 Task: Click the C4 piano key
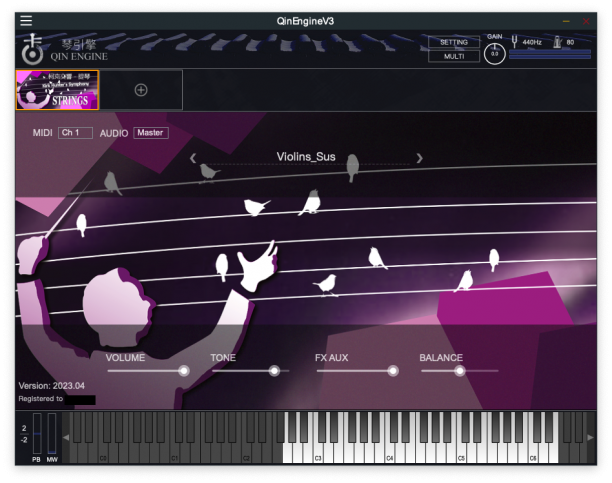[390, 454]
